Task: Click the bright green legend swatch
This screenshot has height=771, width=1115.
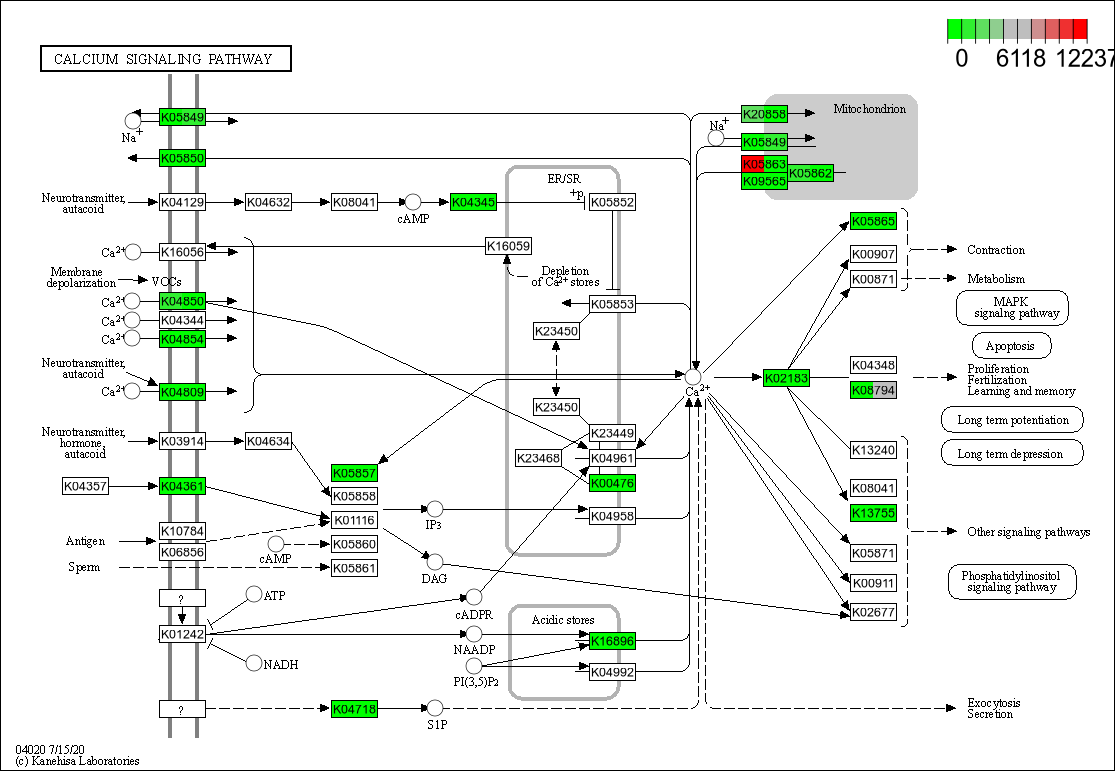Action: click(x=954, y=31)
